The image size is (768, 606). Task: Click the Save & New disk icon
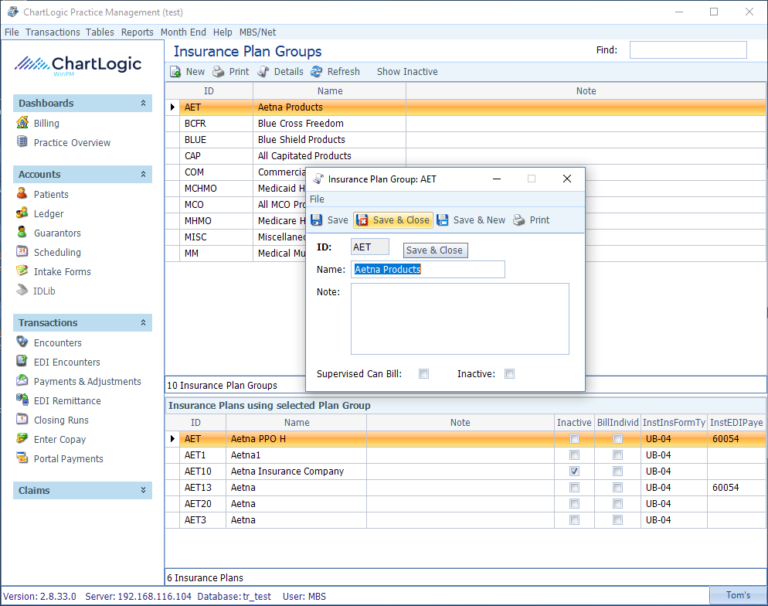click(x=442, y=220)
